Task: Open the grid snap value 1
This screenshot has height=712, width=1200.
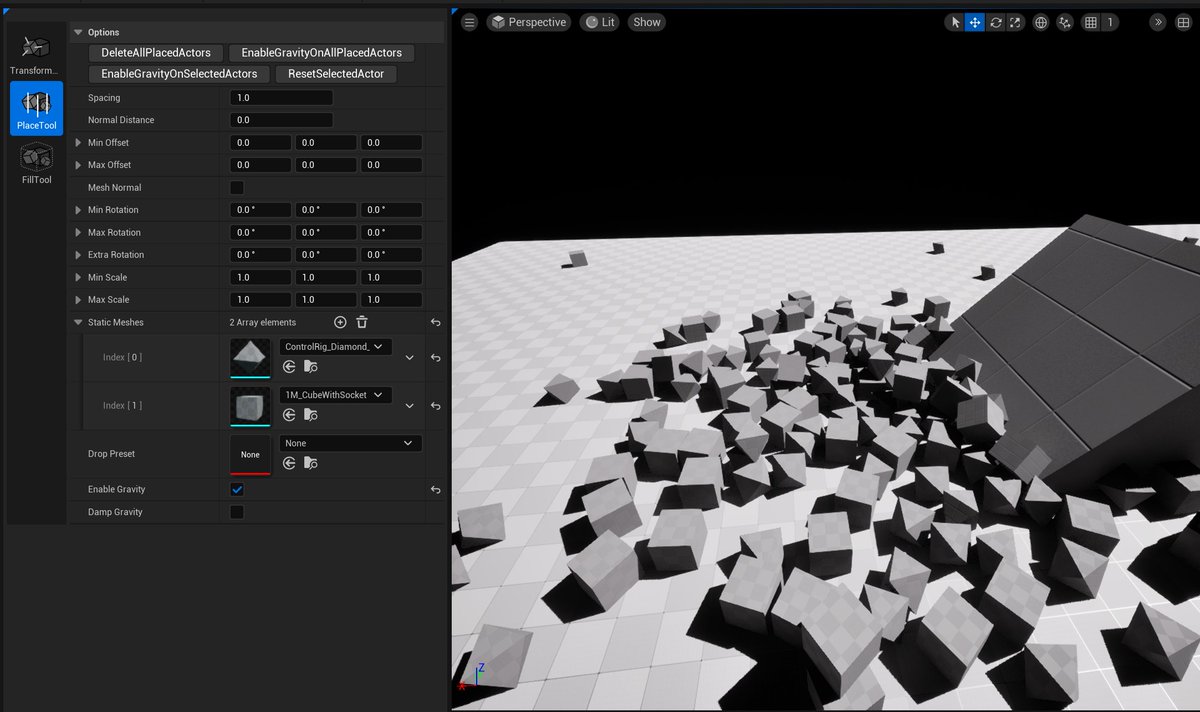Action: click(1109, 22)
